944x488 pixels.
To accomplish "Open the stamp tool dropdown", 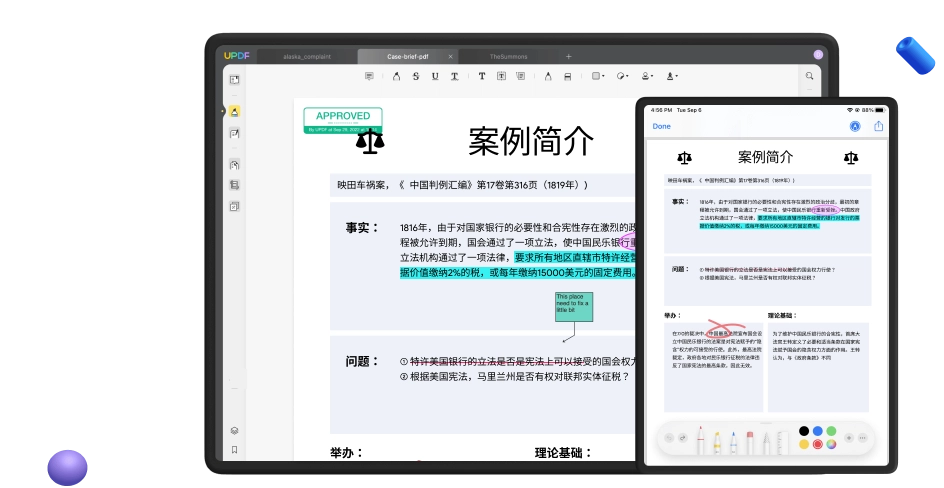I will (x=647, y=76).
